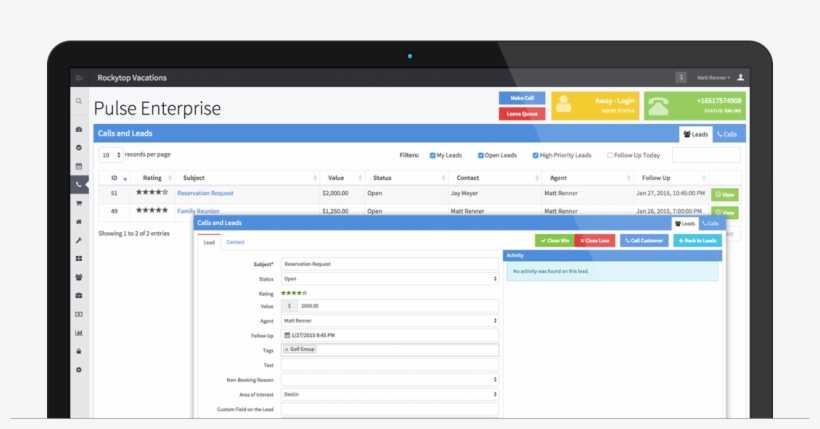Screen dimensions: 820x429
Task: Open the records per page selector
Action: tap(111, 155)
